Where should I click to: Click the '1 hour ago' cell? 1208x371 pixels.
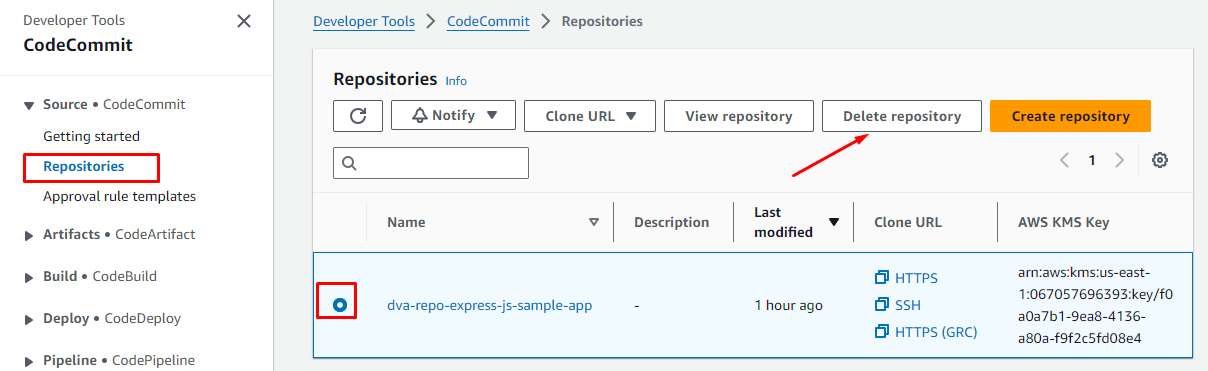click(x=788, y=305)
